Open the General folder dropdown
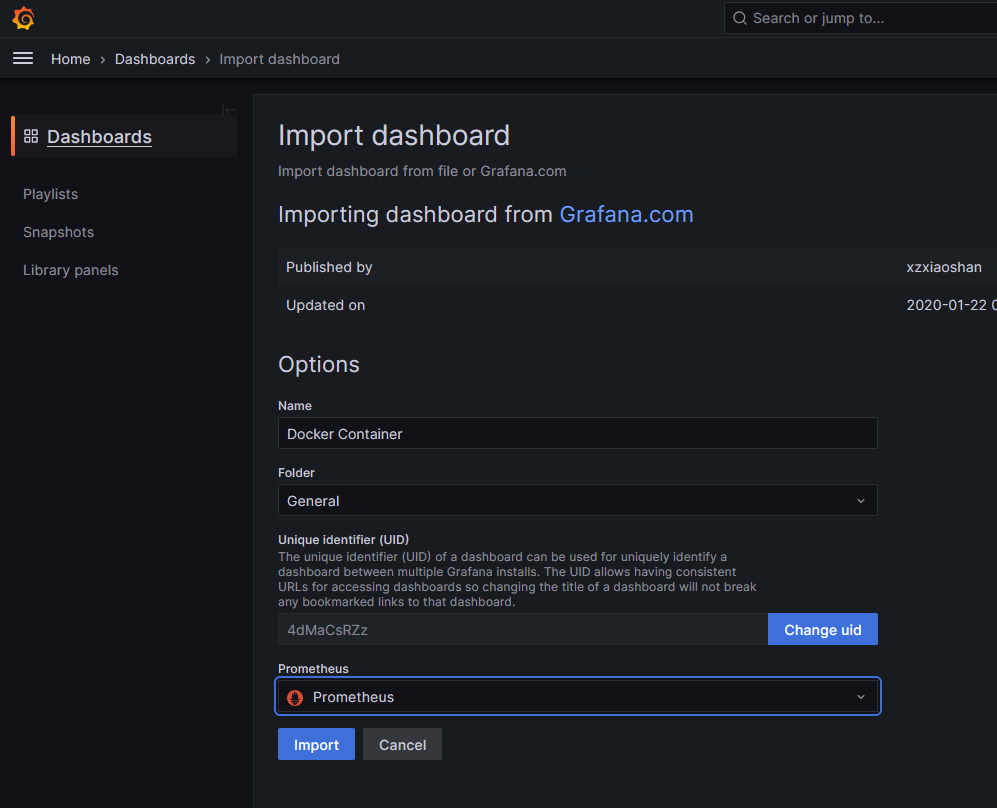 pyautogui.click(x=577, y=500)
